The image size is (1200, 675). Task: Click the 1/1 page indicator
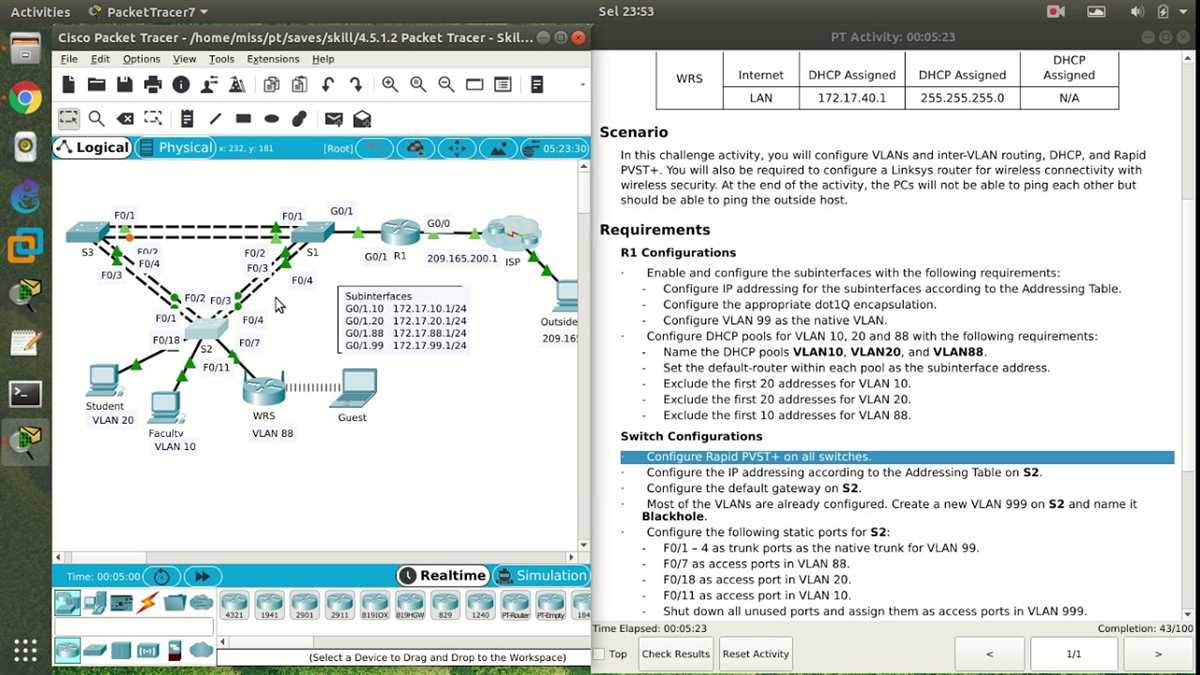(1074, 654)
